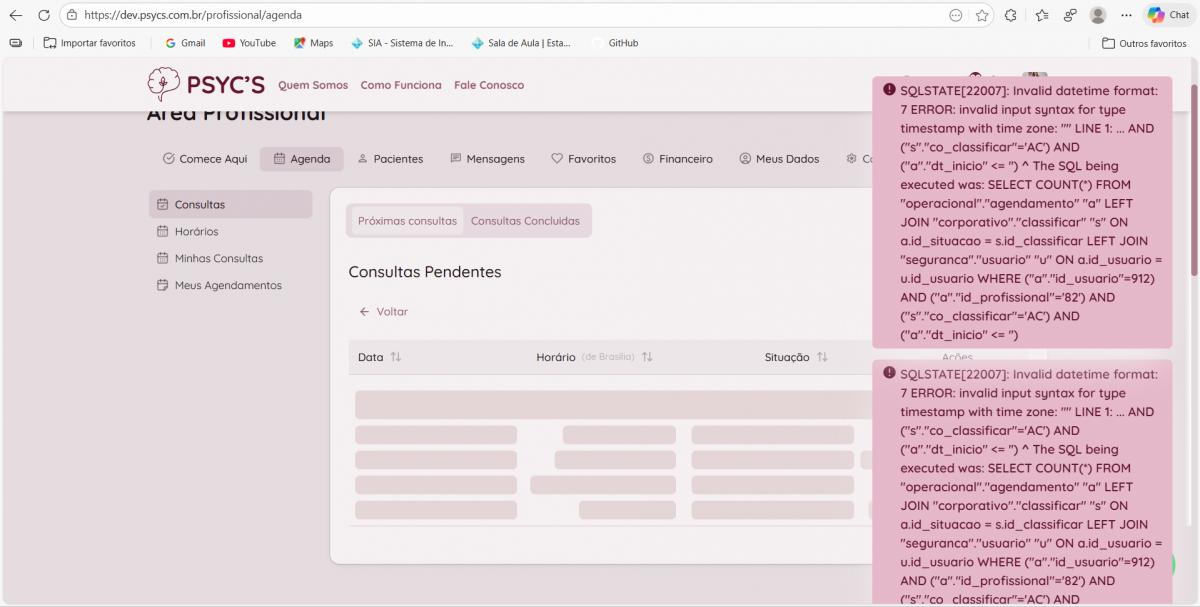Open the Copilot Chat button
Image resolution: width=1200 pixels, height=607 pixels.
click(1168, 15)
